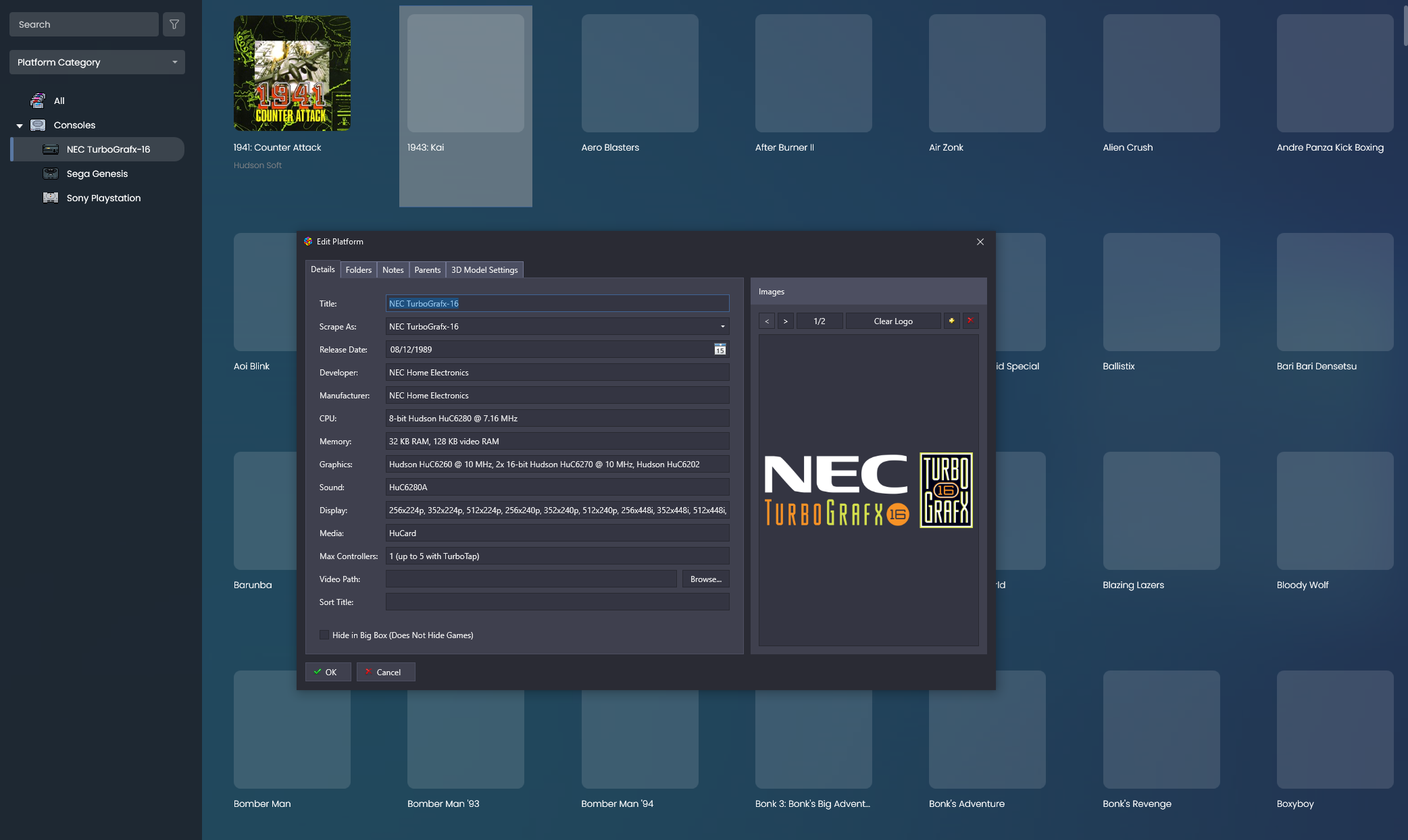Switch to the Details tab
1408x840 pixels.
pos(323,269)
